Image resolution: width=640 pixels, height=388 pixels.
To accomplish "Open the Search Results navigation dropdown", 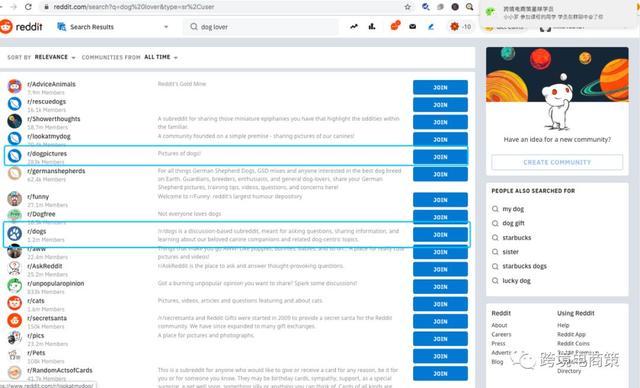I will click(113, 27).
